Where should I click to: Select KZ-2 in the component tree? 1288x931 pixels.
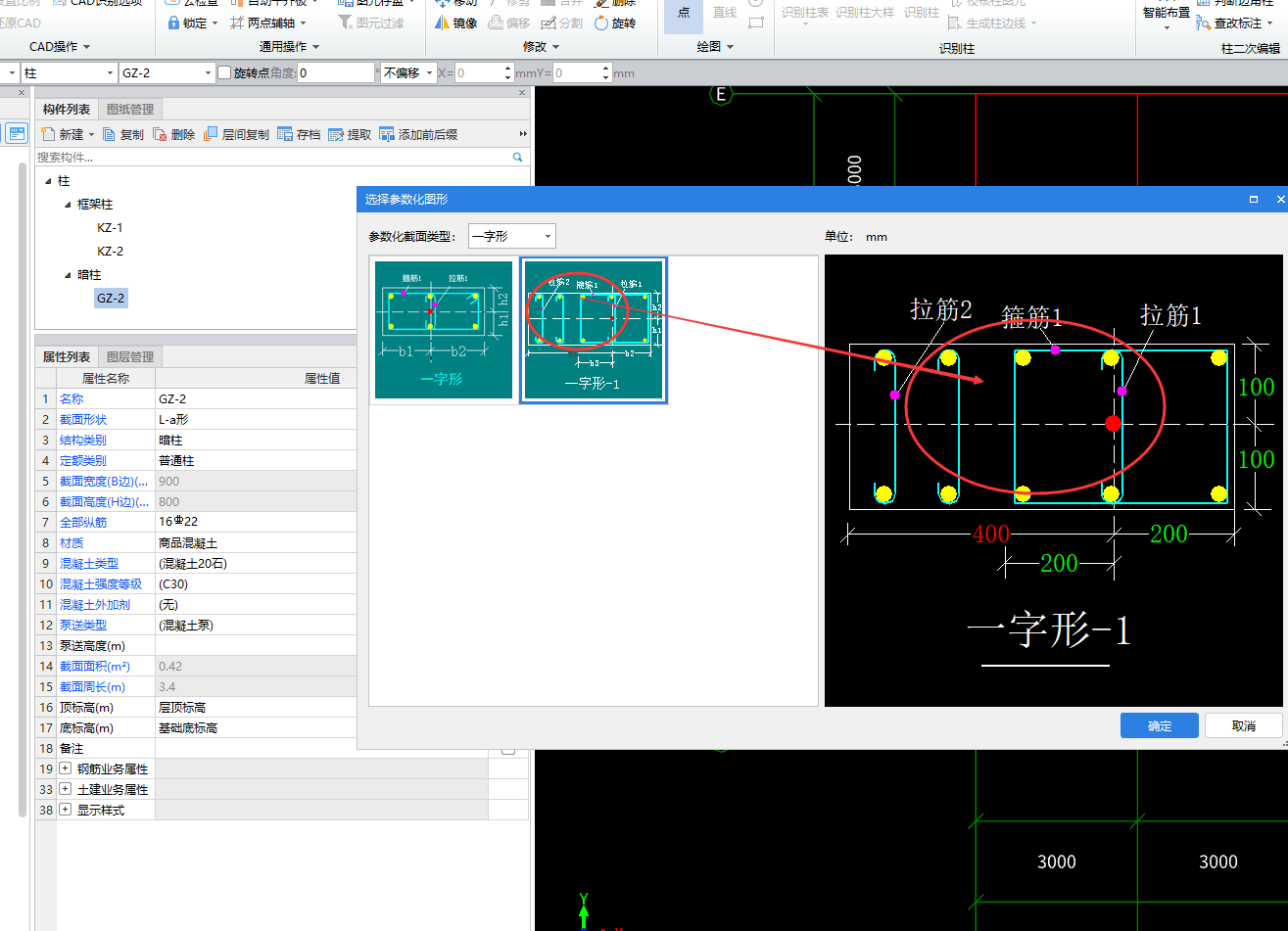coord(110,252)
